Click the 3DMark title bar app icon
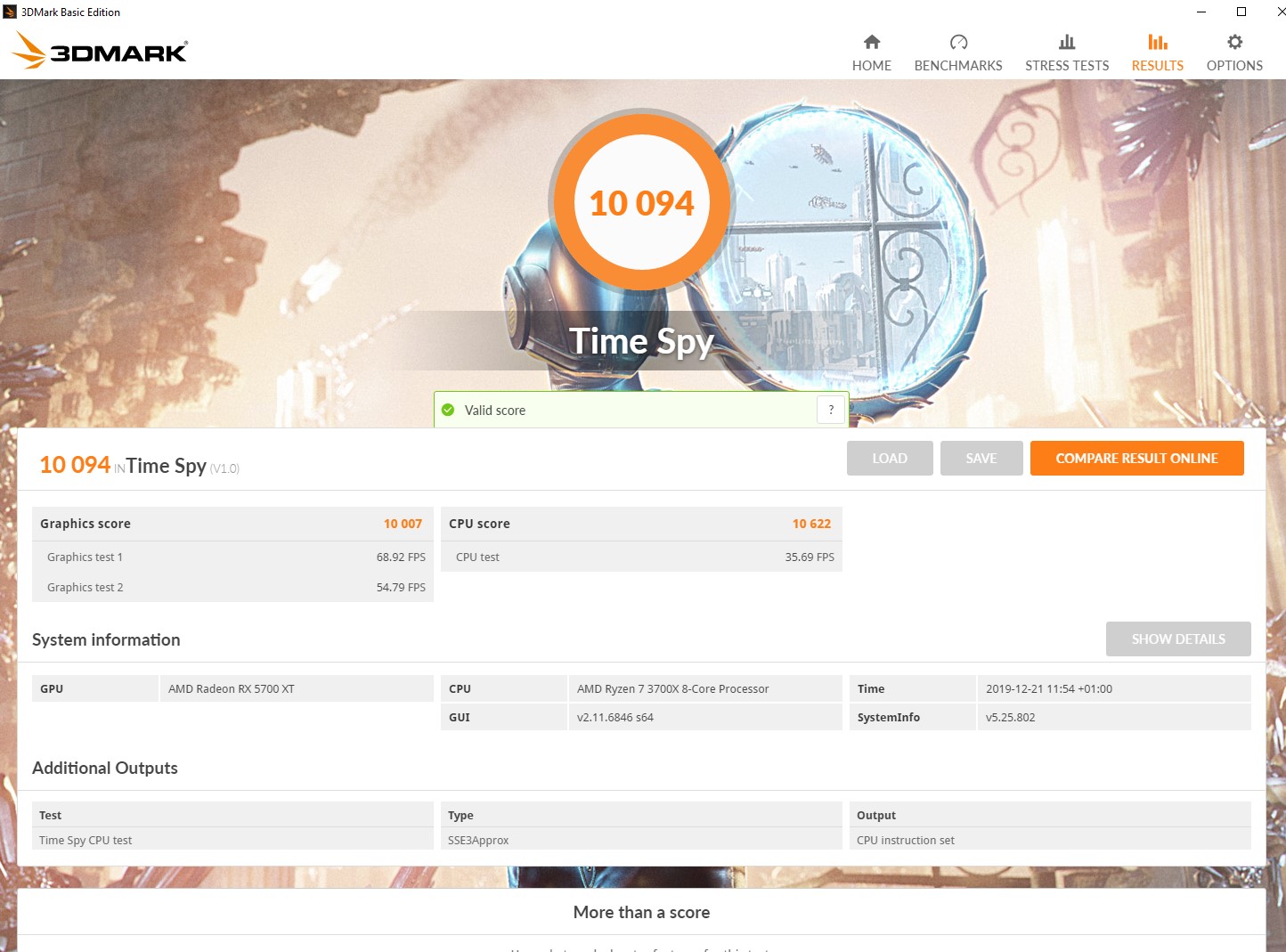 (x=11, y=12)
